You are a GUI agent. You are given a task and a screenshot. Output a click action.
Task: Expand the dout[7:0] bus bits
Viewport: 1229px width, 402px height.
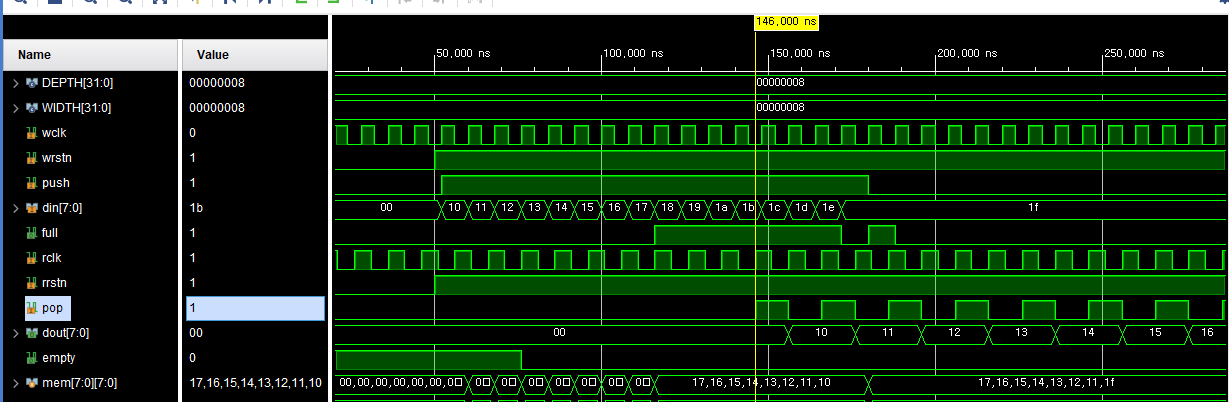[x=16, y=333]
